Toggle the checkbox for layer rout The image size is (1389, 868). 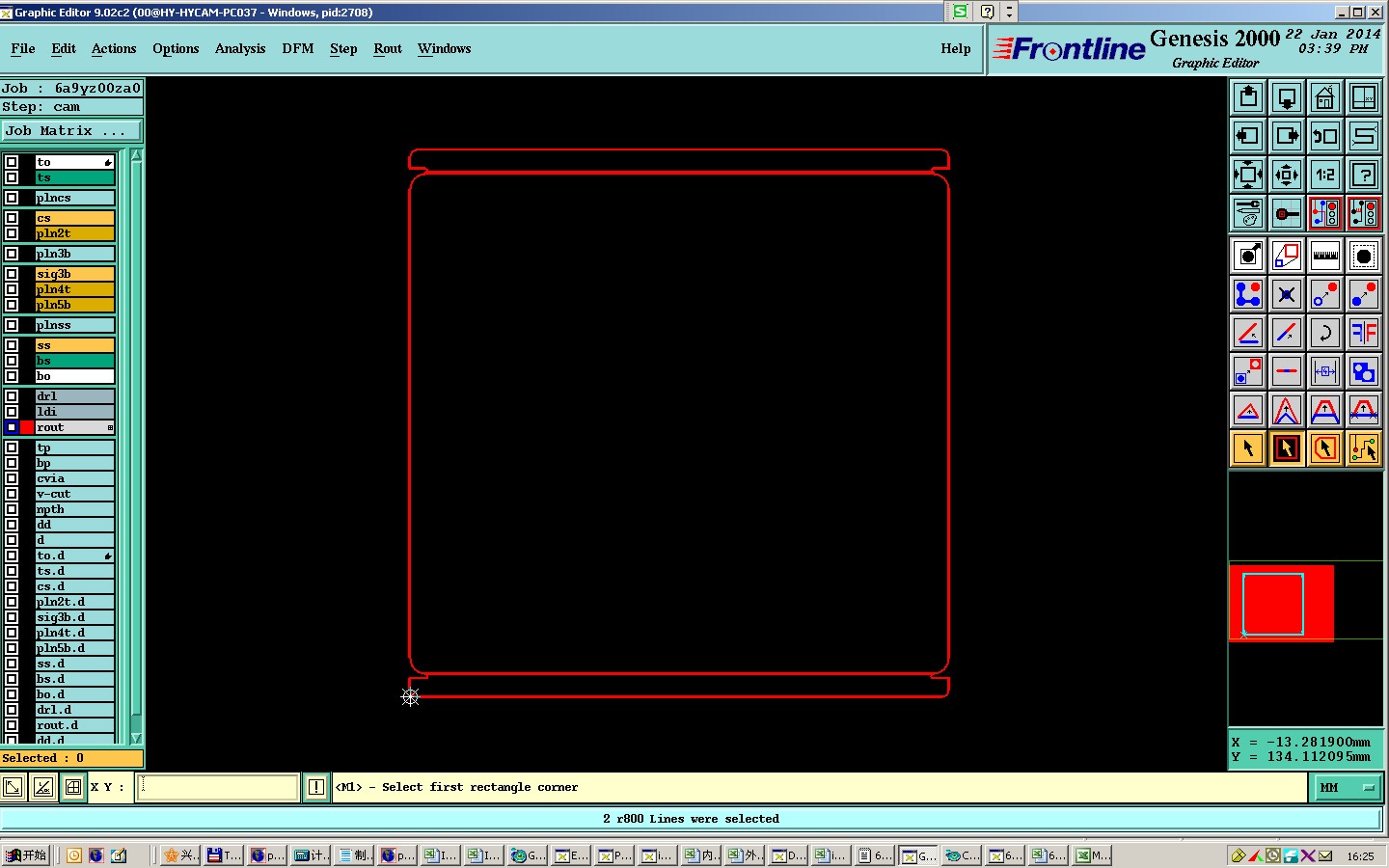coord(12,427)
